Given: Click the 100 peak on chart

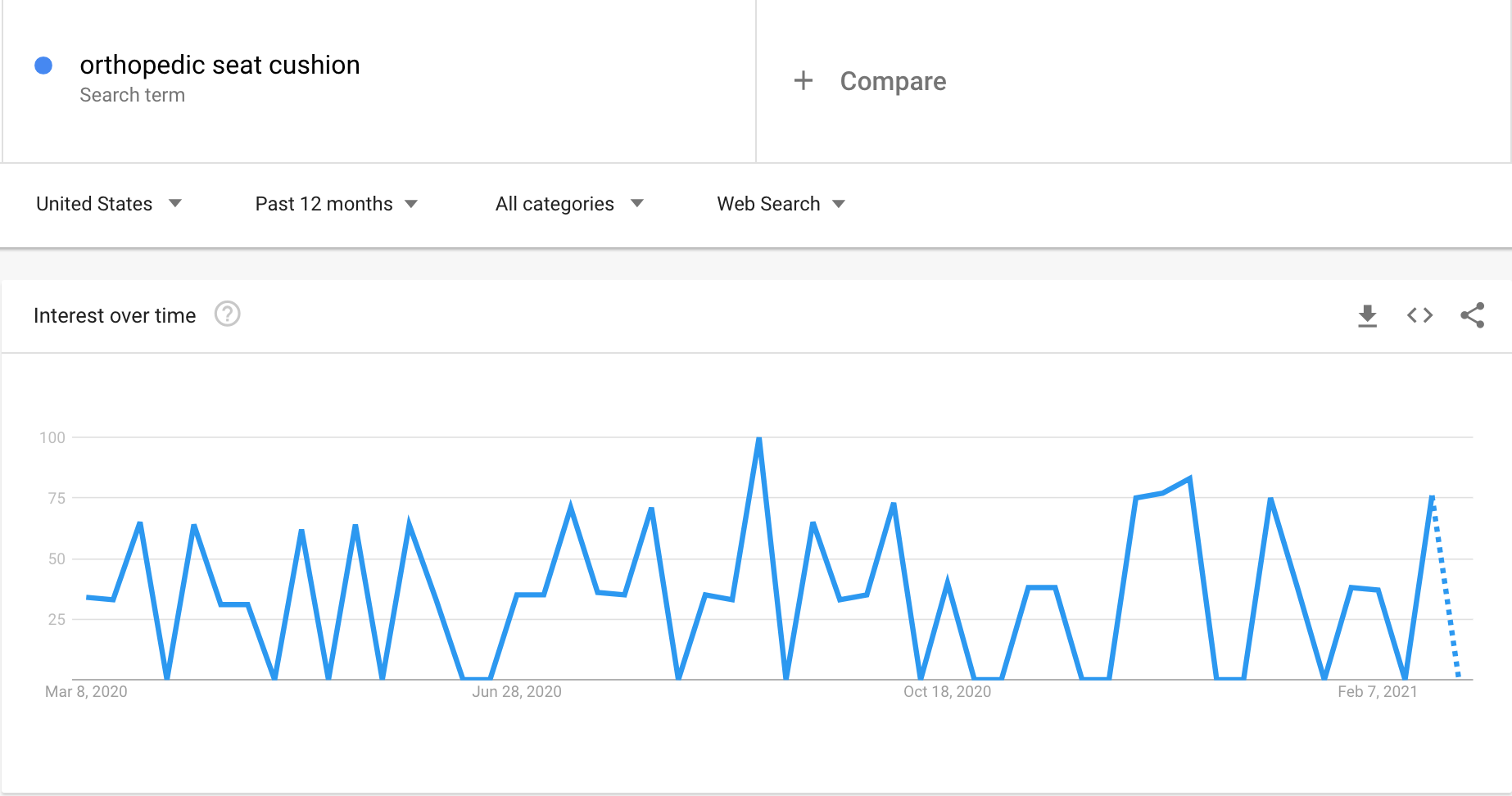Looking at the screenshot, I should (759, 440).
